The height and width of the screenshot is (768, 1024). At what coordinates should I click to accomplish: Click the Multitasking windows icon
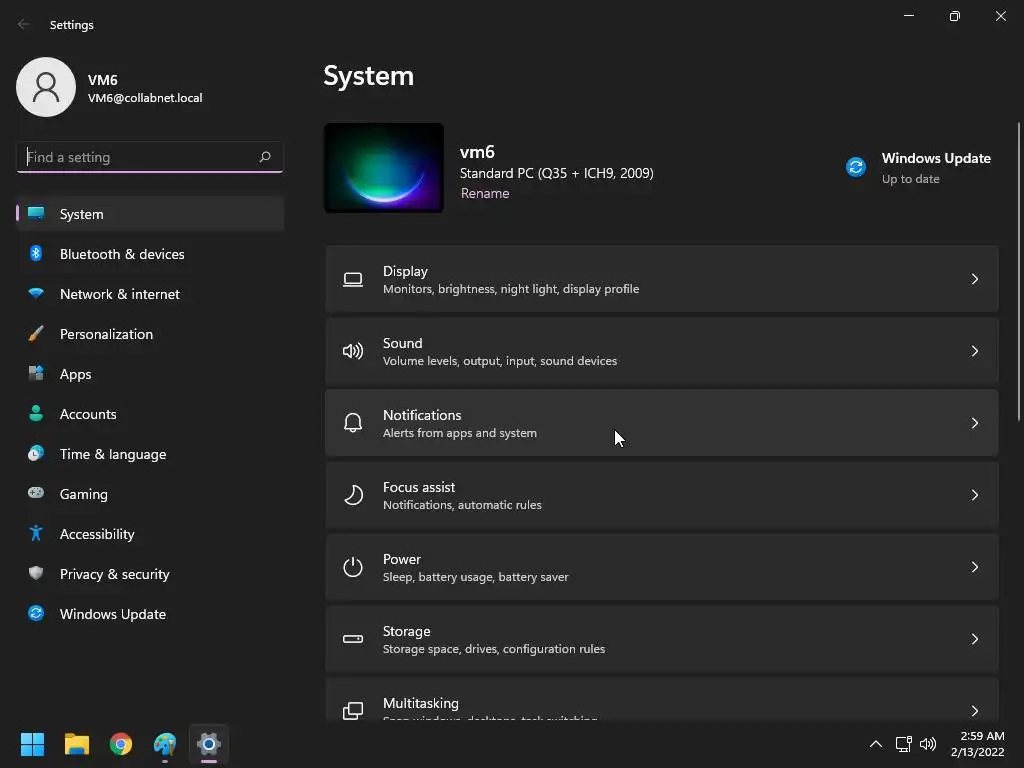coord(353,711)
